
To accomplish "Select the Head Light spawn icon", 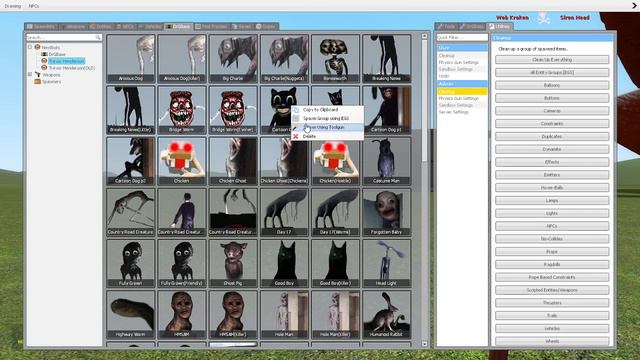I will [x=387, y=263].
